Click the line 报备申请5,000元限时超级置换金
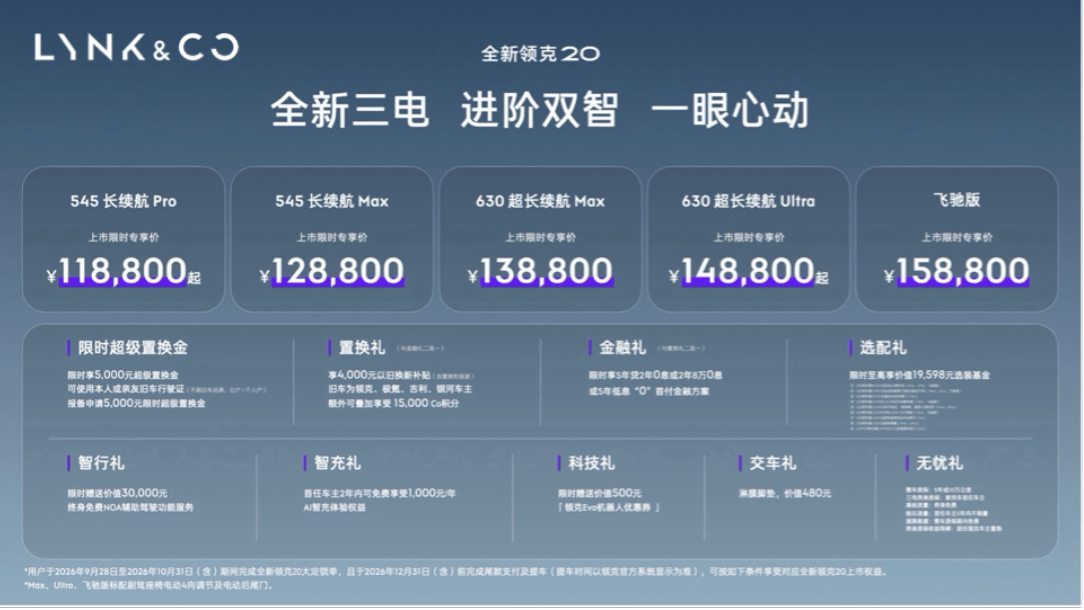 (136, 403)
